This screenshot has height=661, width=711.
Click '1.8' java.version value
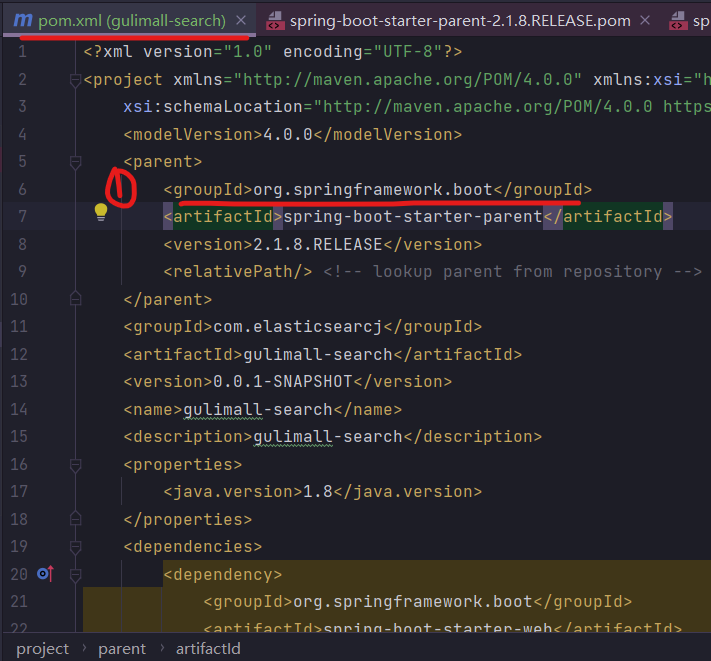coord(318,492)
